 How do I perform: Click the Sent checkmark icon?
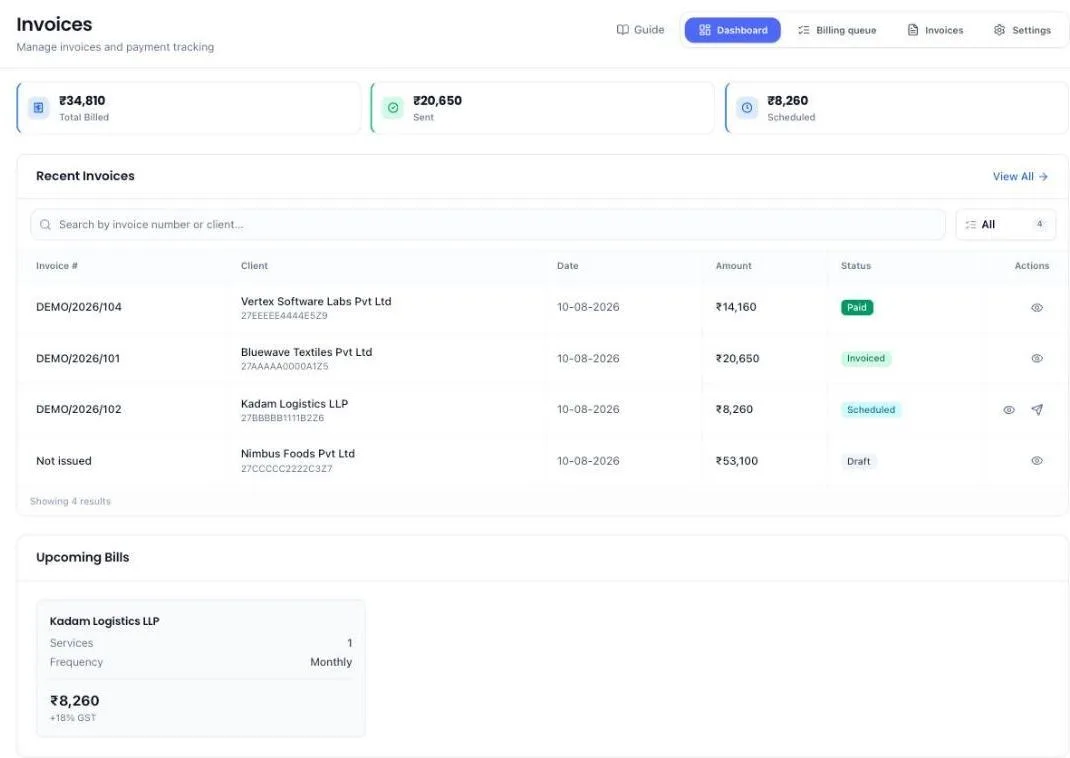393,108
